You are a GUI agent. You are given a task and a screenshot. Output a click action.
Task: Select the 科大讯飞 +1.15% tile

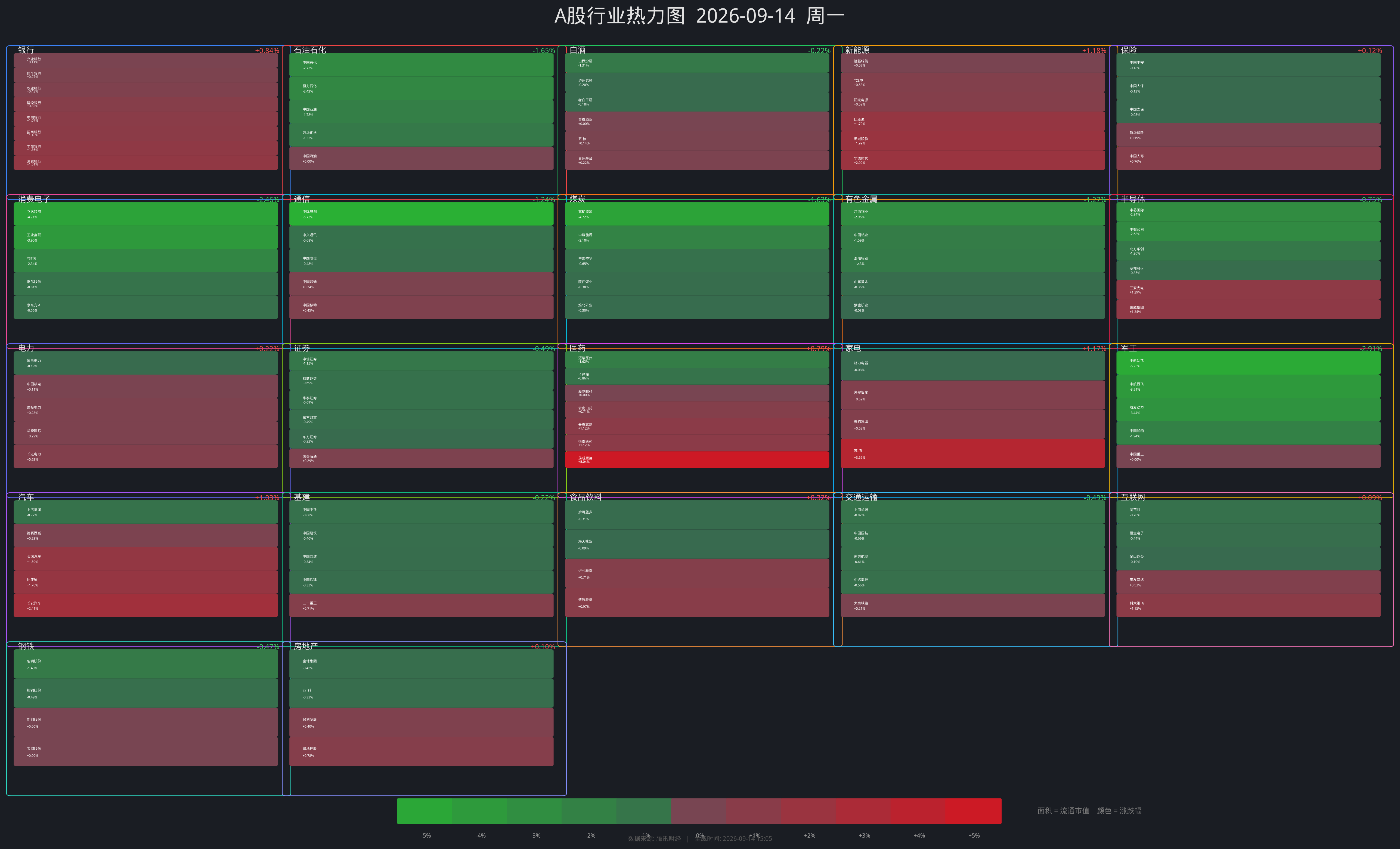[x=1248, y=605]
